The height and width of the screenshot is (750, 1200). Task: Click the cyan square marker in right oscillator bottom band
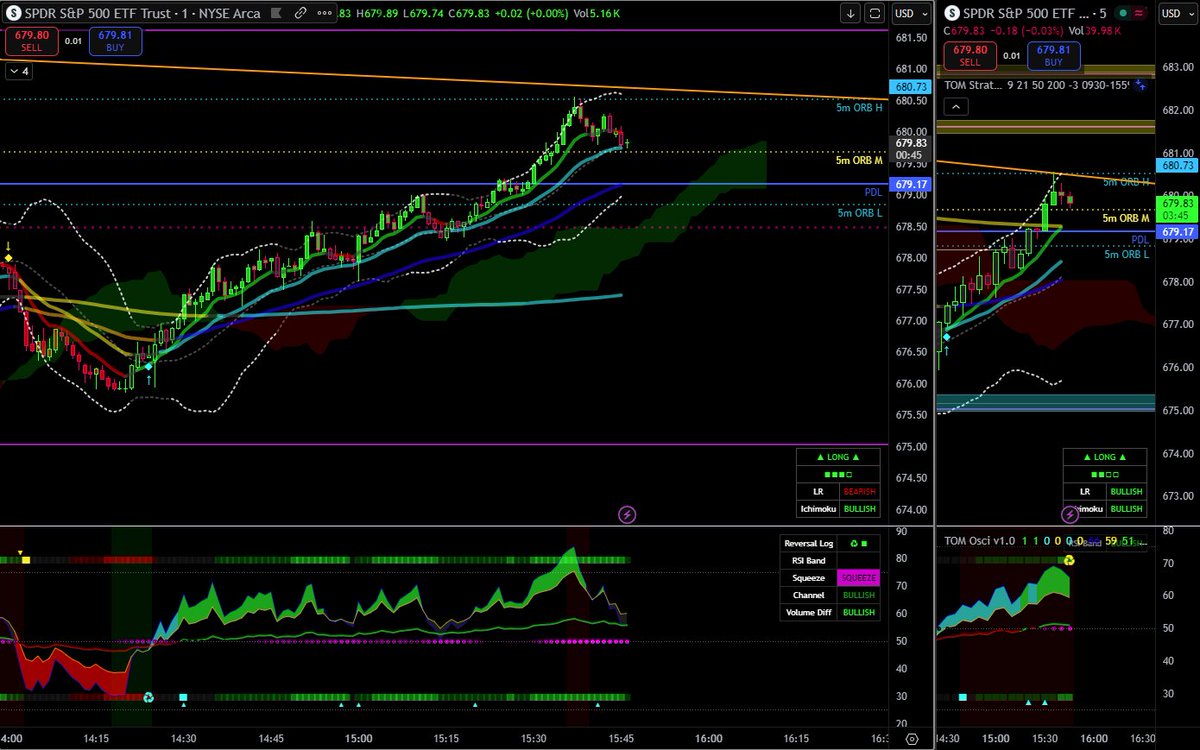963,697
